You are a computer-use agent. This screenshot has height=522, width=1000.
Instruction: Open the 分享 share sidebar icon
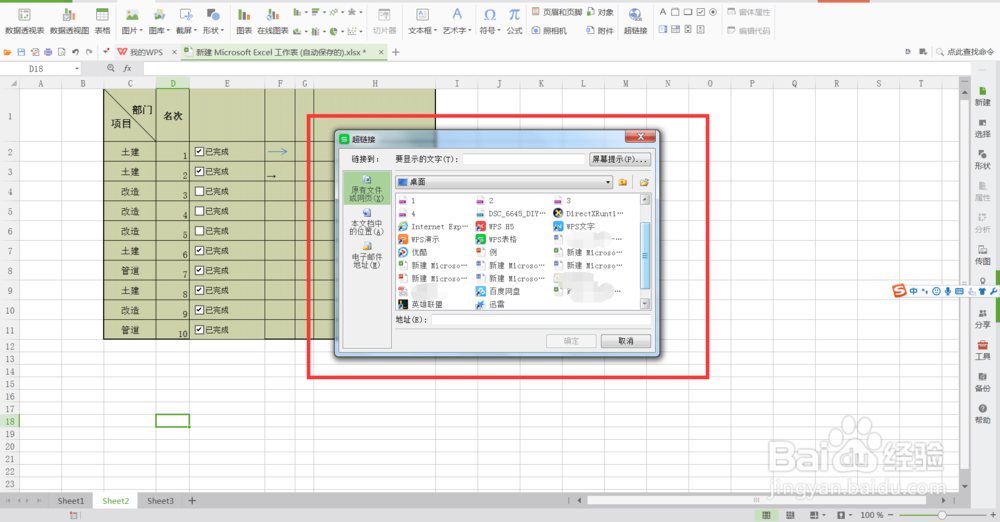coord(983,318)
